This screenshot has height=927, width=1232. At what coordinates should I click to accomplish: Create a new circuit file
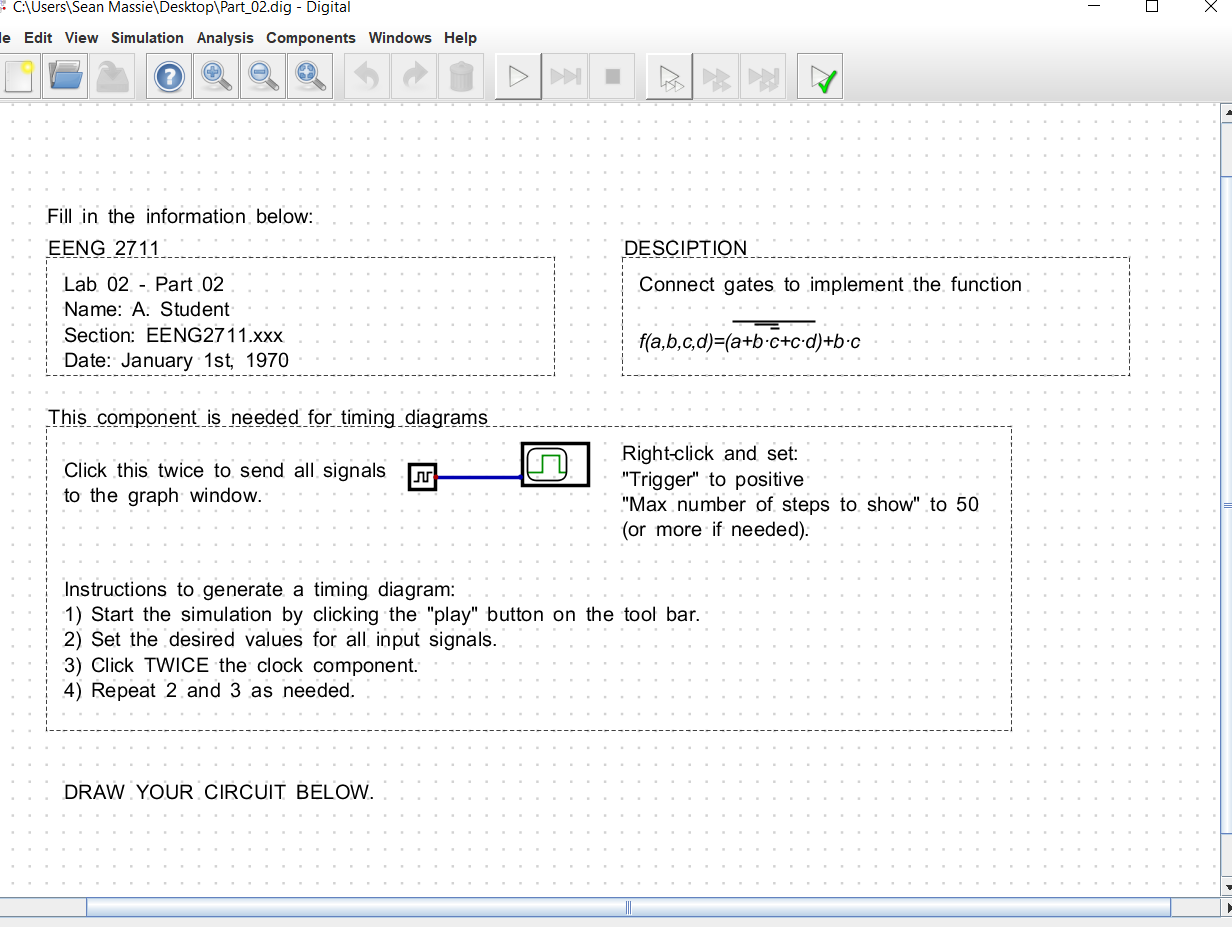20,75
